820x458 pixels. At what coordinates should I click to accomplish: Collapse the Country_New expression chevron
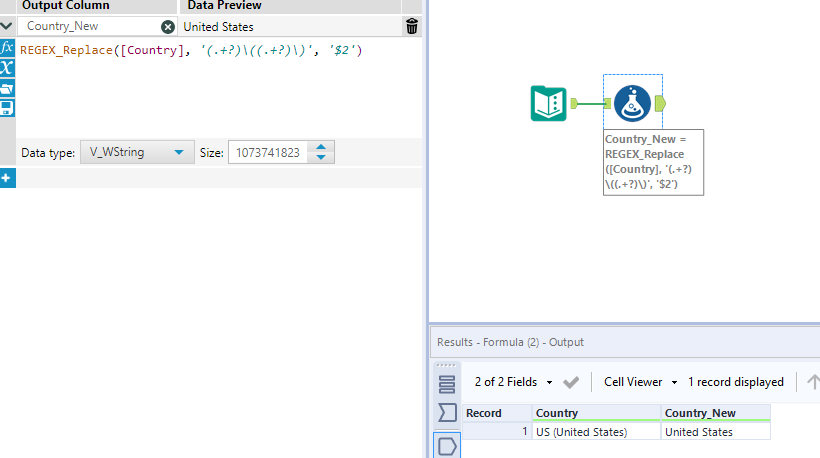tap(7, 26)
